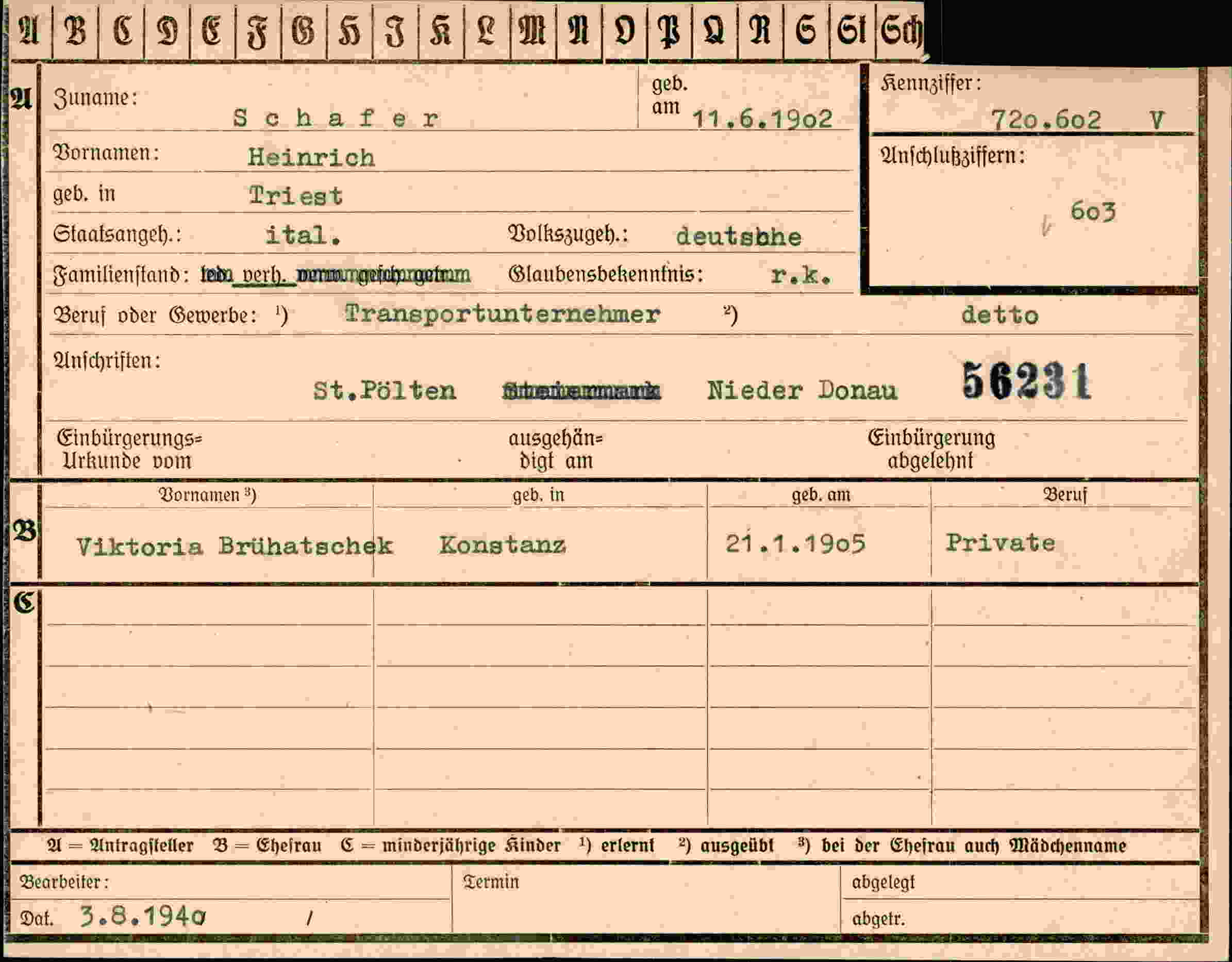Click the legend entry 'C = minderjährige Kinder'
The width and height of the screenshot is (1232, 962).
click(451, 846)
